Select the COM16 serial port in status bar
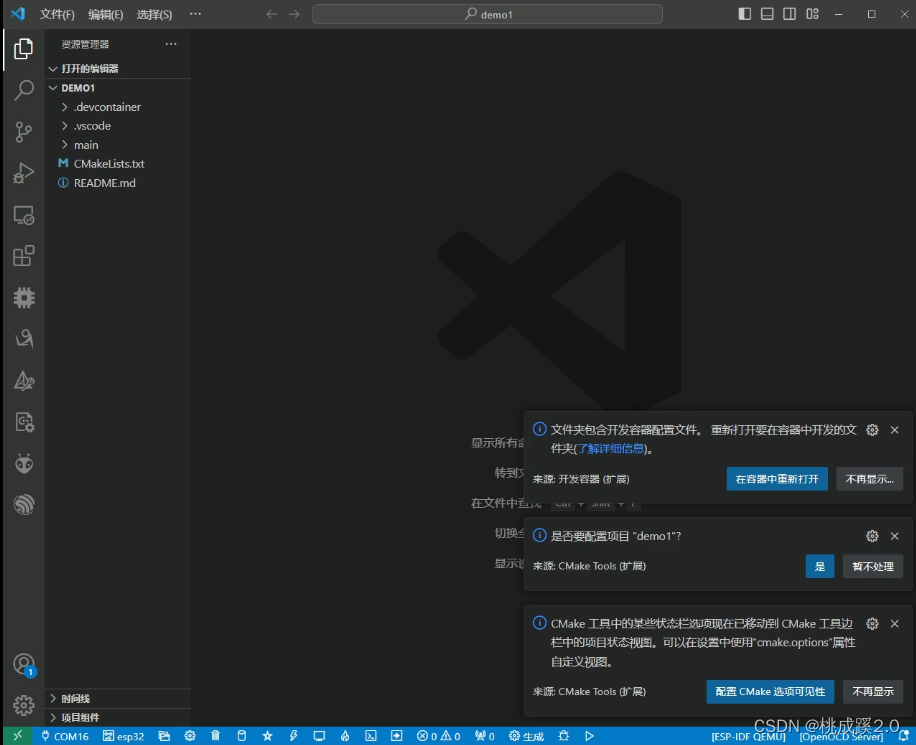The height and width of the screenshot is (745, 916). tap(65, 736)
